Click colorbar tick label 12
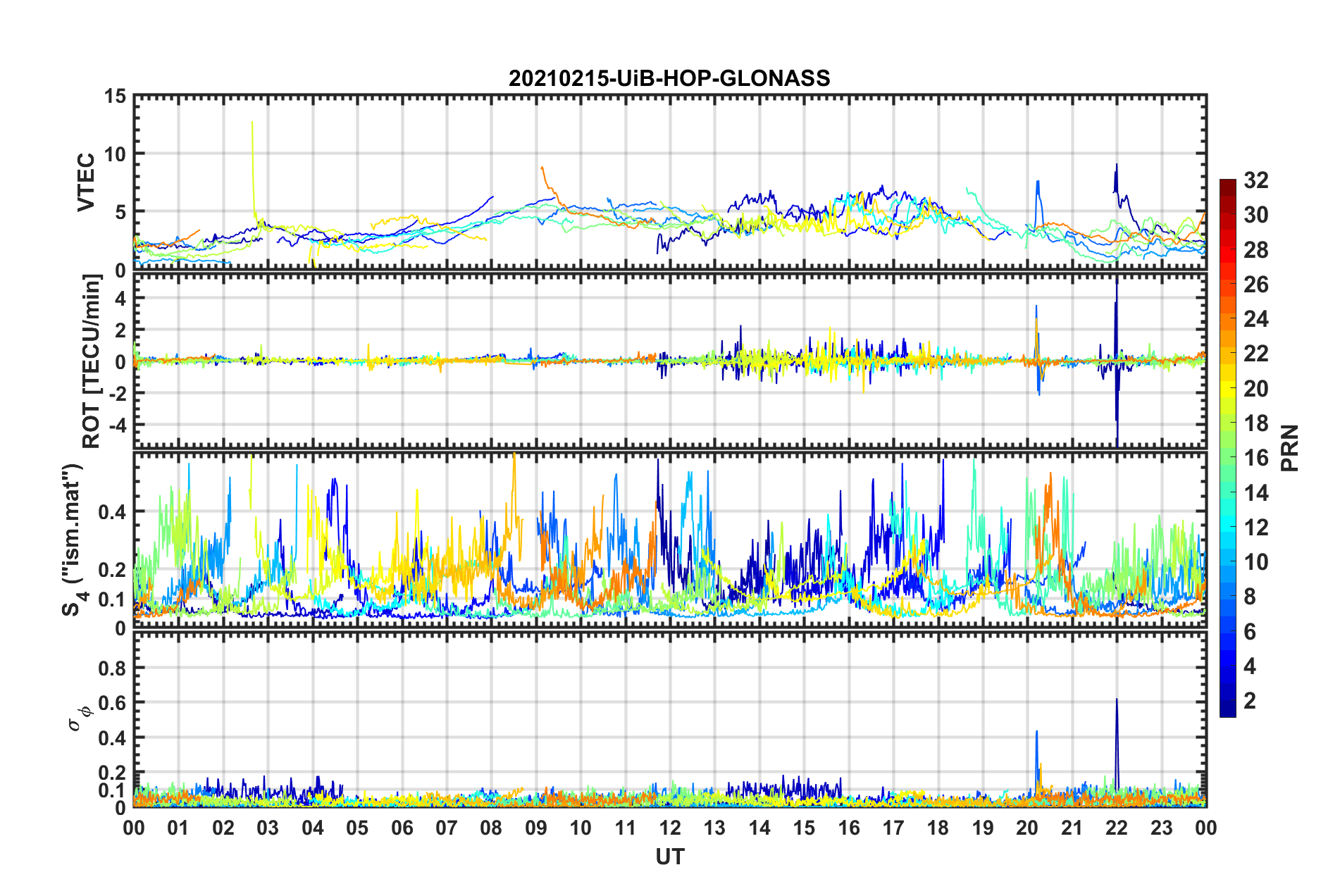Screen dimensions: 1340x896 click(x=1256, y=527)
